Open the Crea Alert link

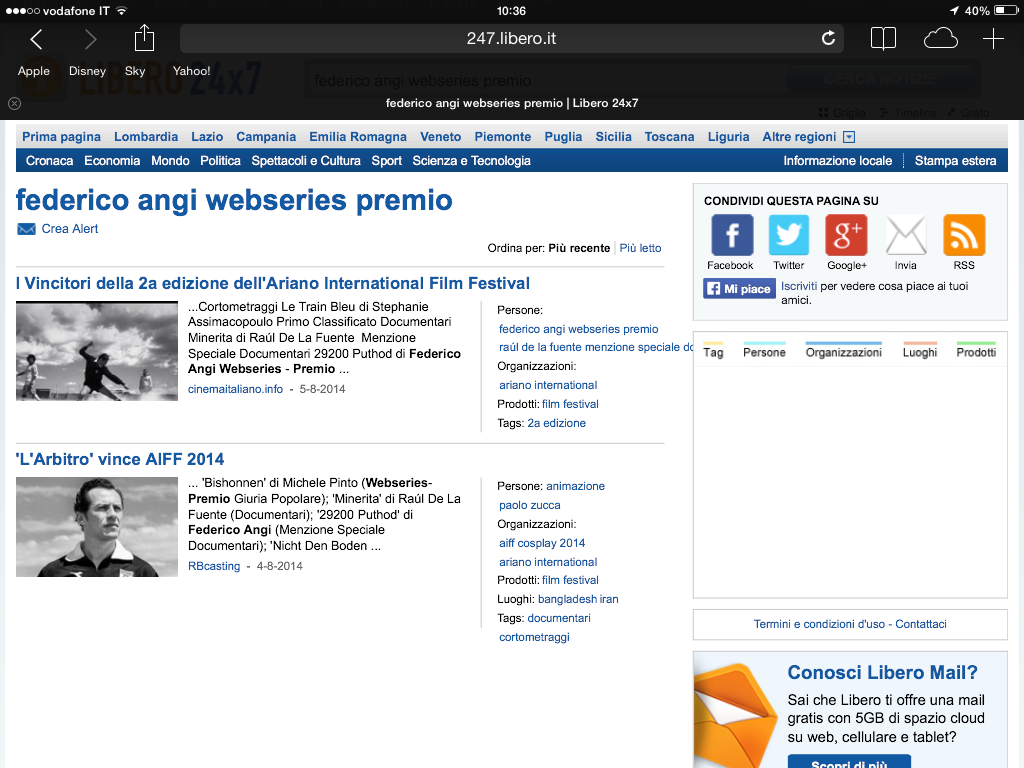point(70,229)
